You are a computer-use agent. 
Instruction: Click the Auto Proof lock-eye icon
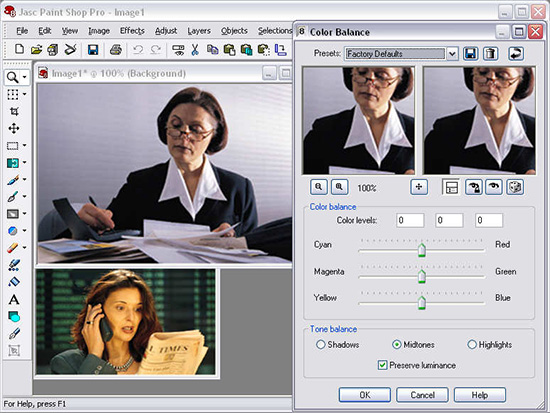pyautogui.click(x=474, y=187)
